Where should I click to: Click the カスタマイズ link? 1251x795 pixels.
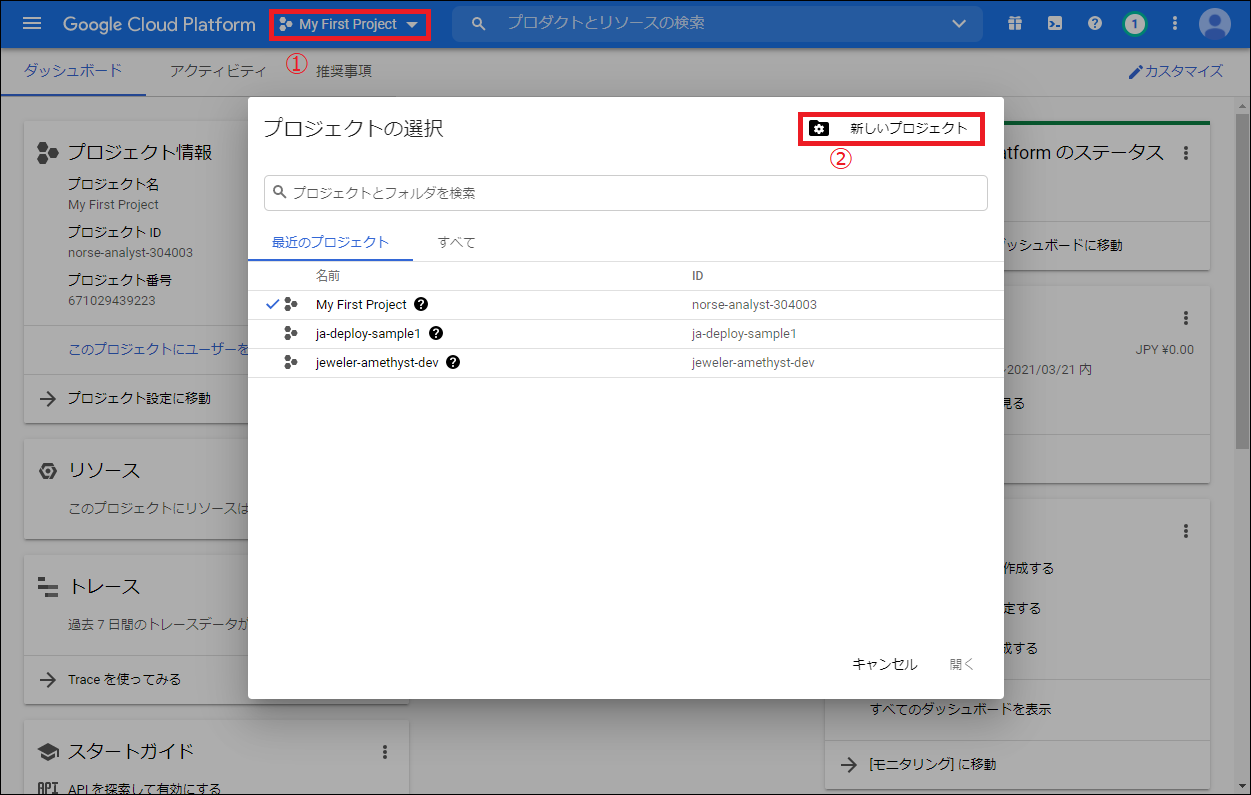(1176, 72)
